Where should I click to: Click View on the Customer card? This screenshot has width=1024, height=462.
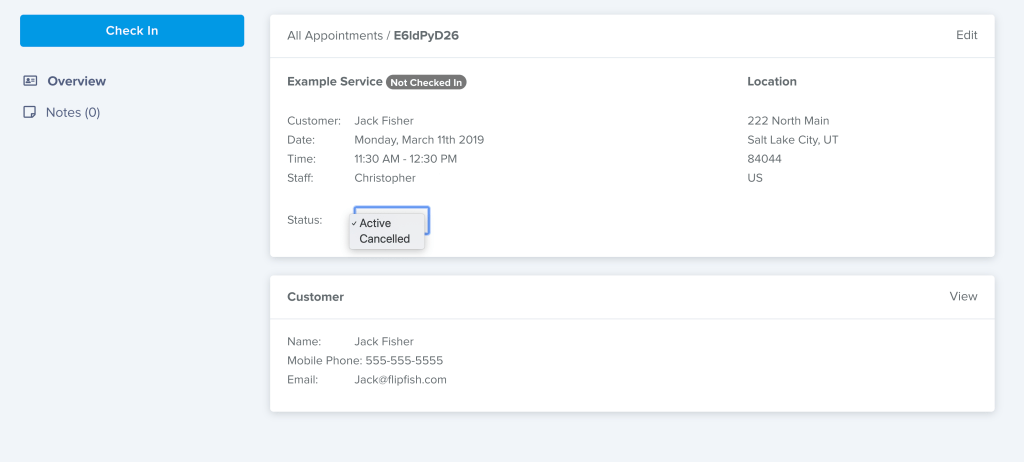coord(963,296)
